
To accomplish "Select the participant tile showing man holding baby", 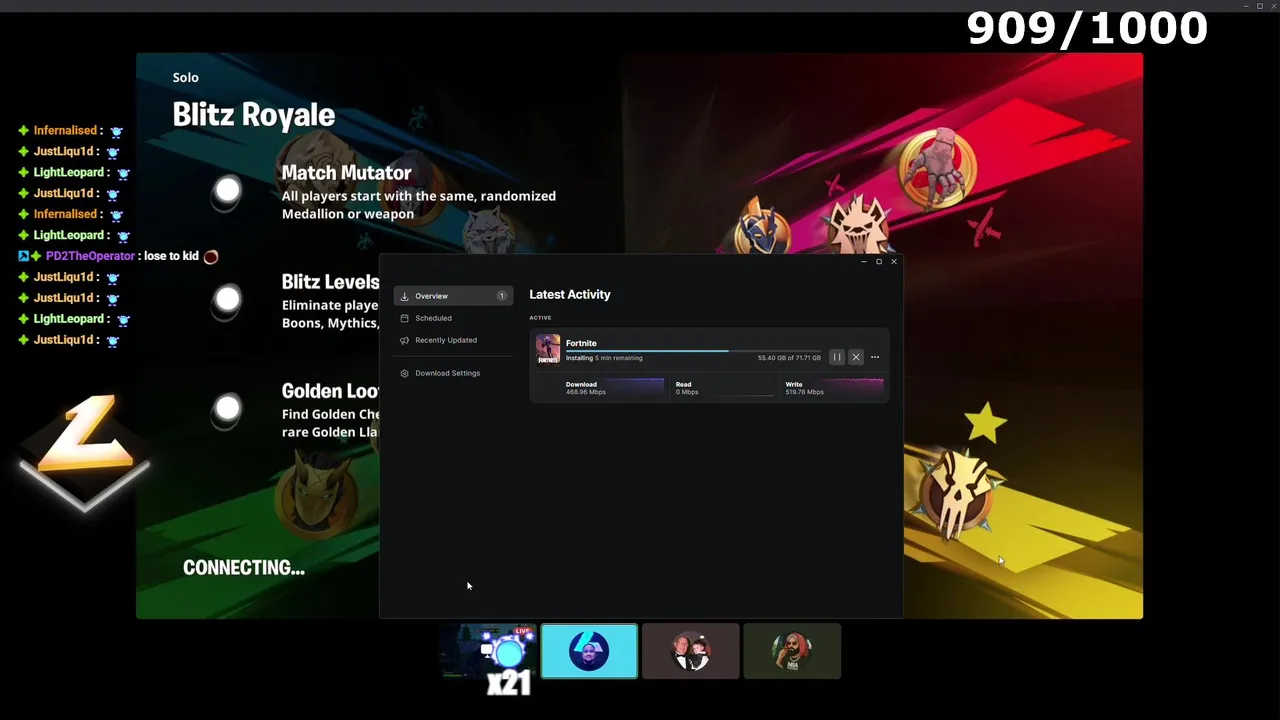I will click(690, 651).
